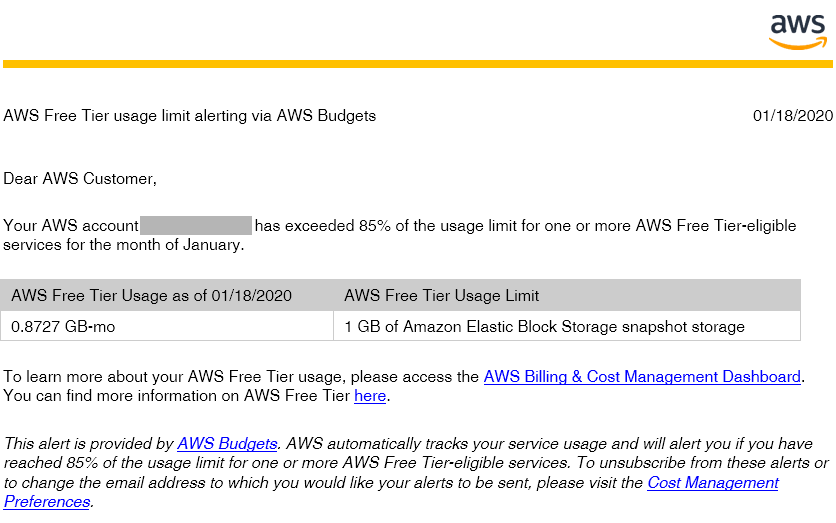Screen dimensions: 836x523
Task: Open AWS Billing & Cost Management Dashboard link
Action: tap(642, 377)
